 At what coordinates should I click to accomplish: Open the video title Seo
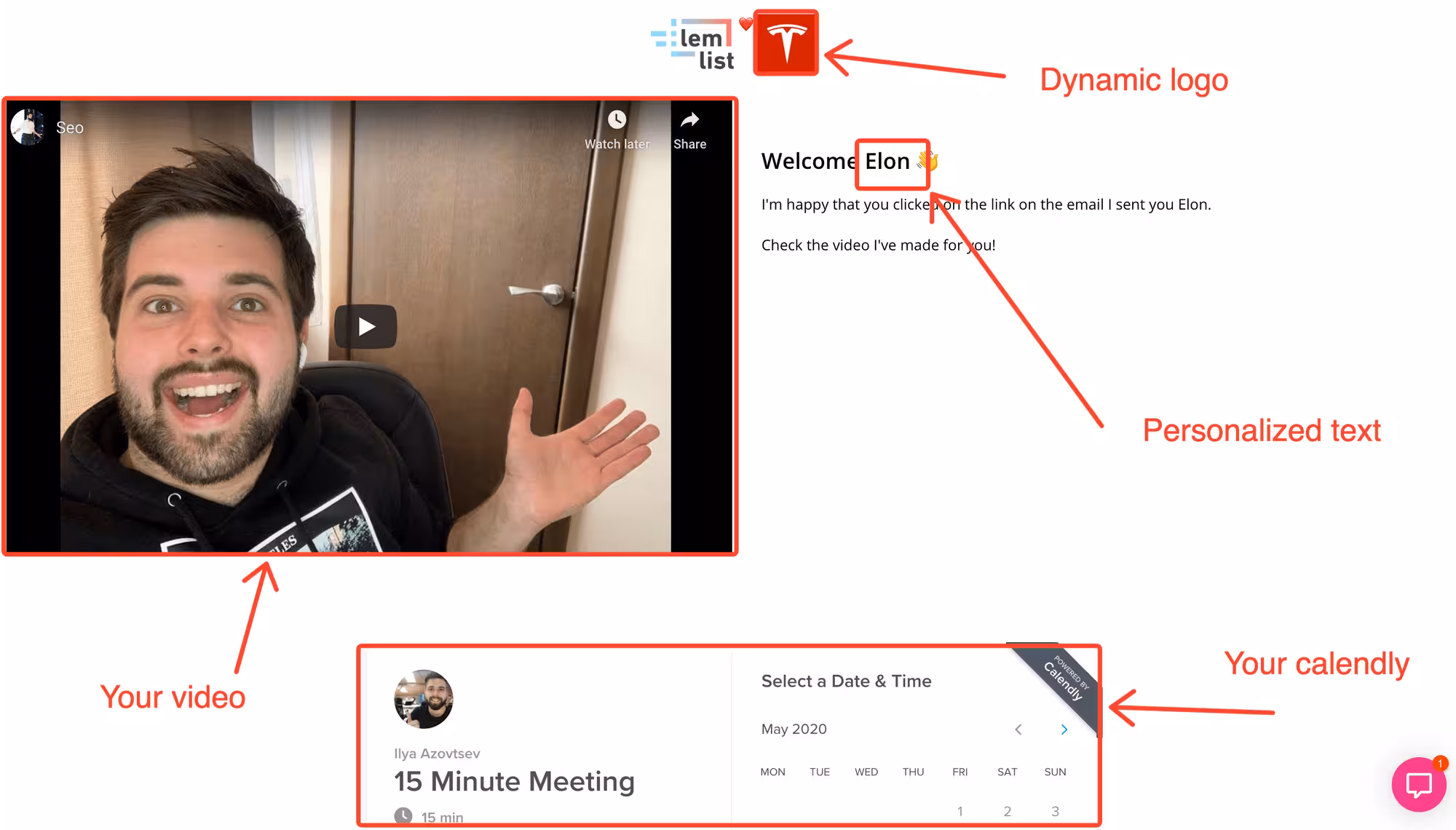(x=70, y=128)
